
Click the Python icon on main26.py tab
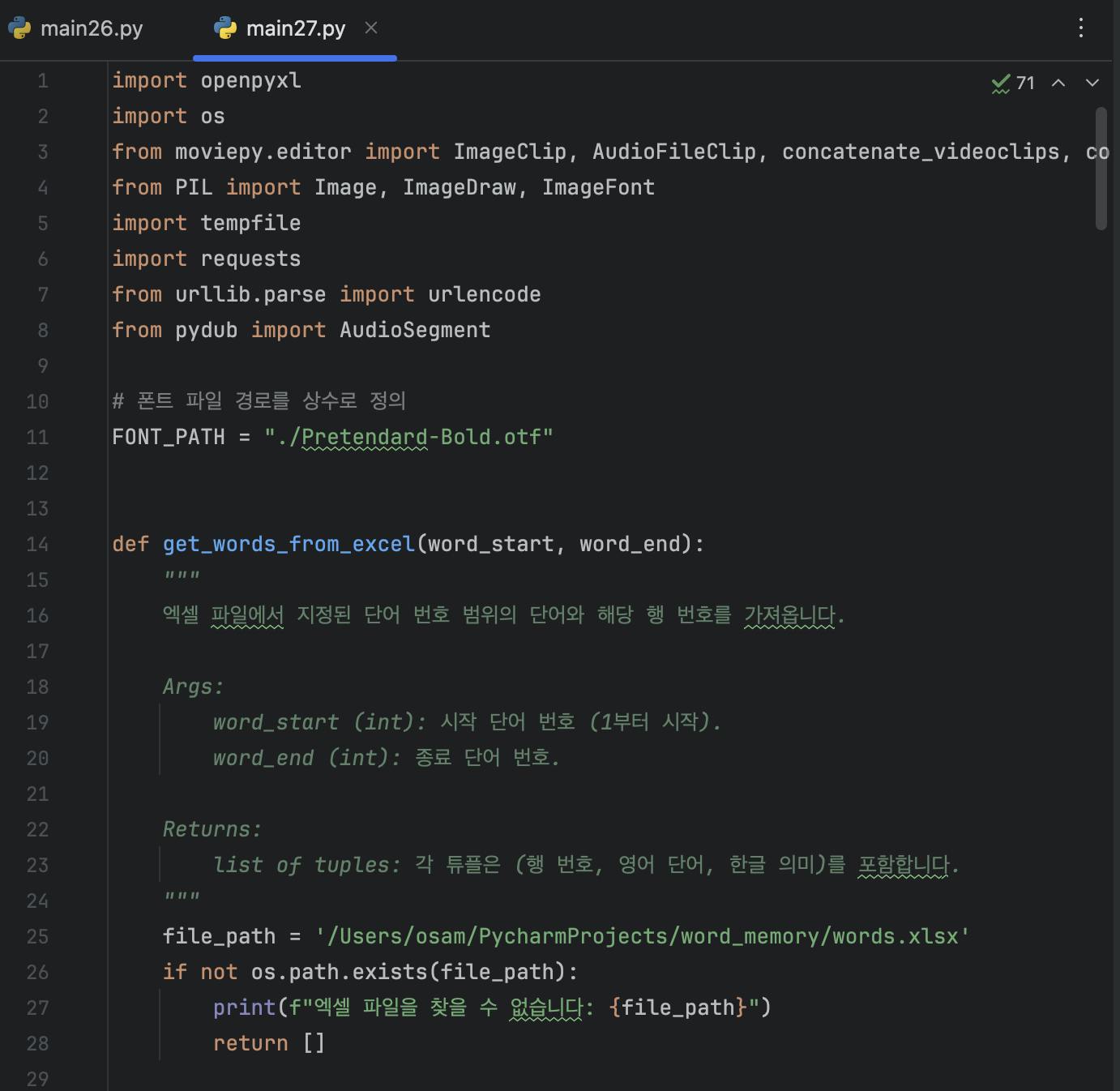[19, 28]
